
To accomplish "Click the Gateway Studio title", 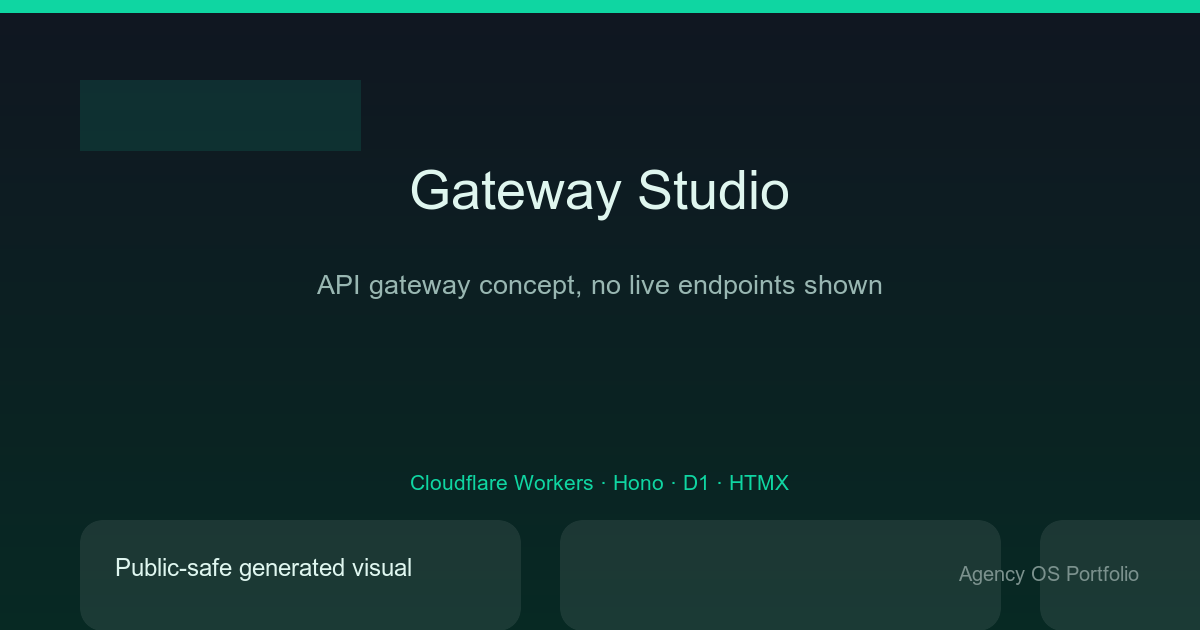I will [x=600, y=191].
